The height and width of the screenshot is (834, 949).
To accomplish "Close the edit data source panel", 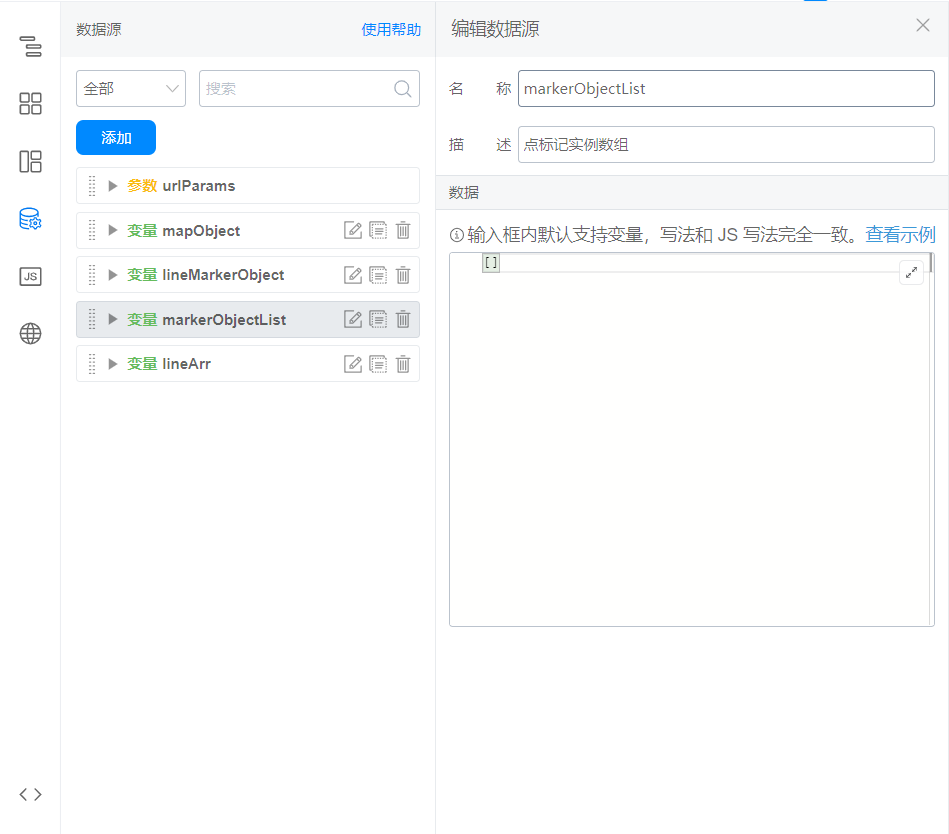I will click(x=922, y=25).
